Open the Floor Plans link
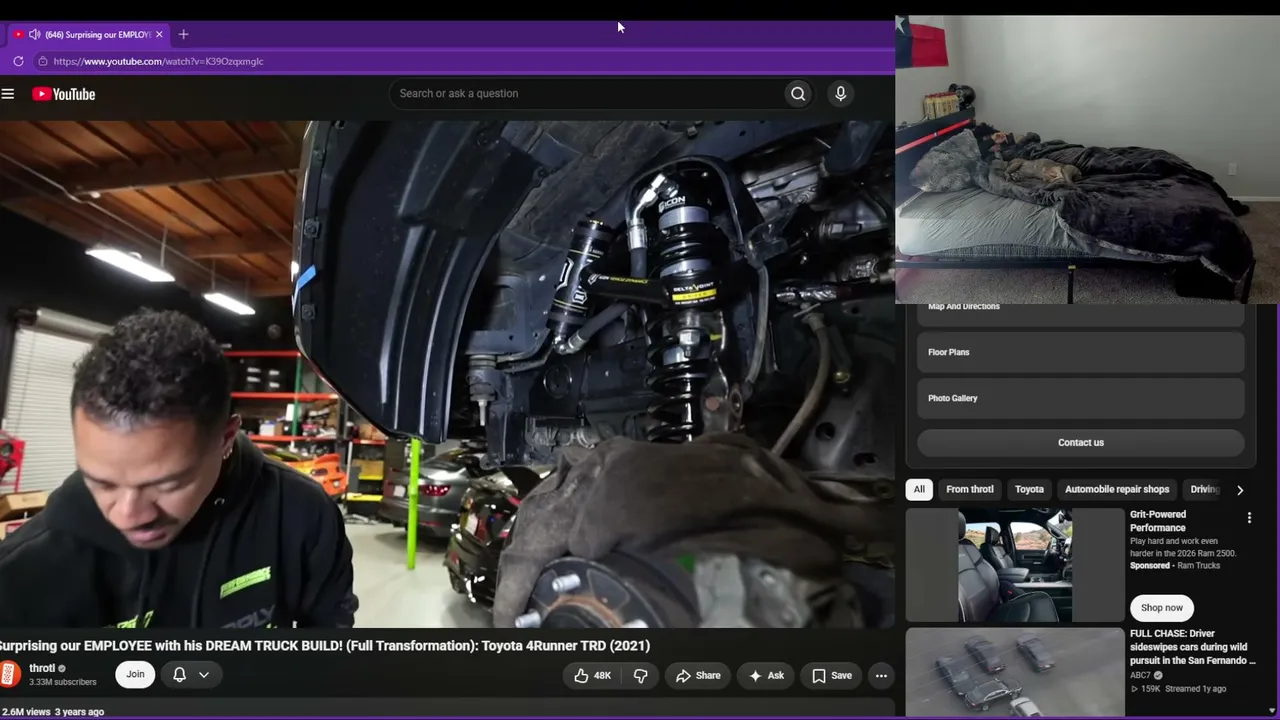 [x=1081, y=352]
